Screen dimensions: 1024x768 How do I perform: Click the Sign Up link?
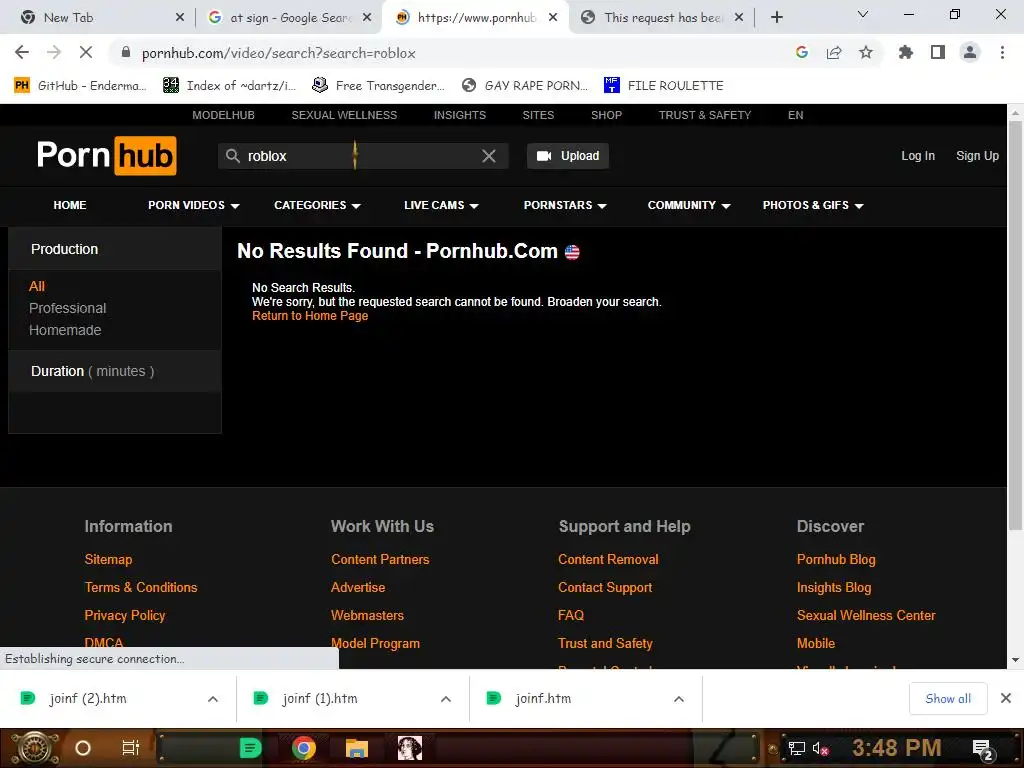tap(977, 156)
